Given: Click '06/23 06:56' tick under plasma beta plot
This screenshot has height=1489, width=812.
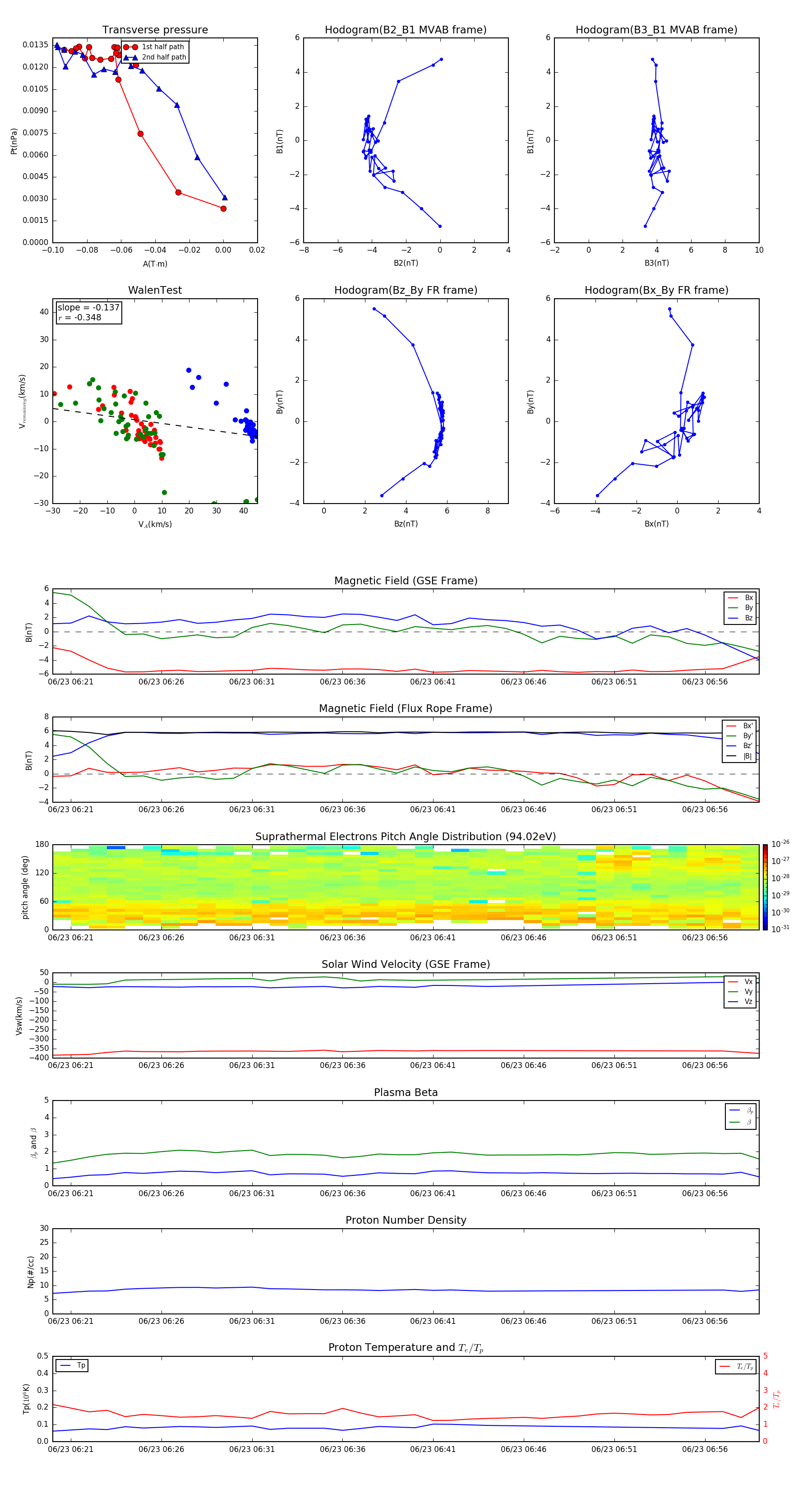Looking at the screenshot, I should [705, 1193].
